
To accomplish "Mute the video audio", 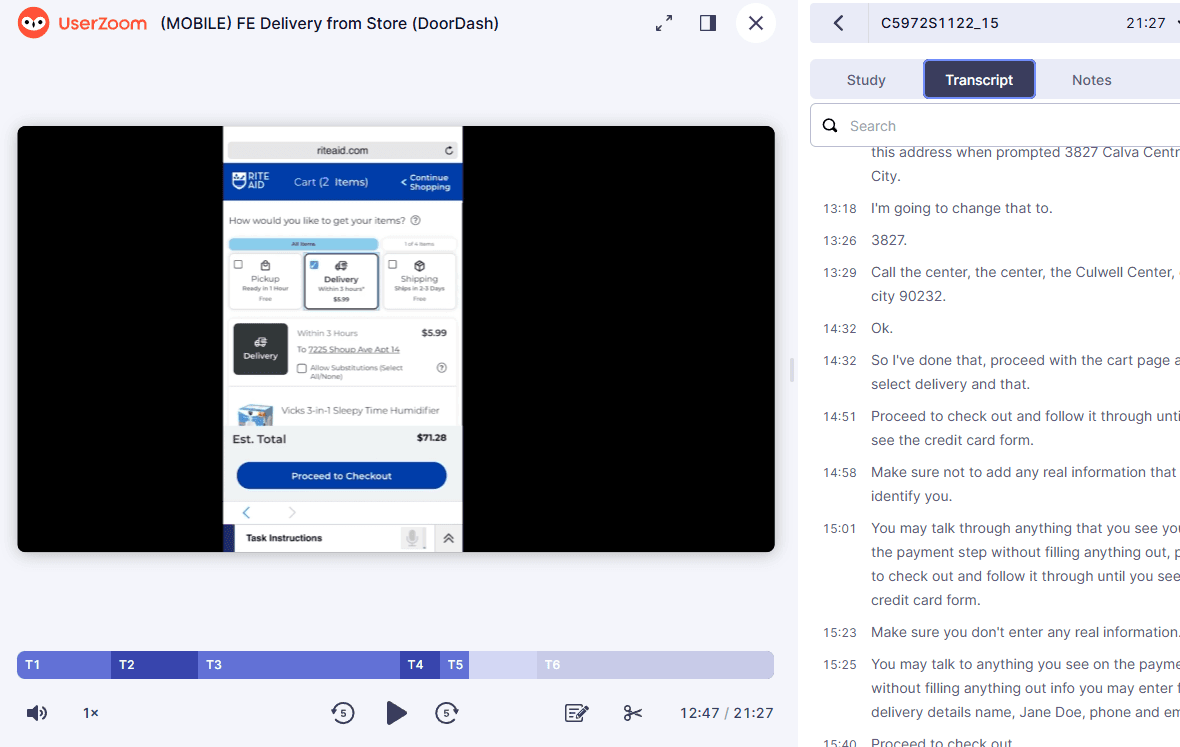I will click(36, 713).
